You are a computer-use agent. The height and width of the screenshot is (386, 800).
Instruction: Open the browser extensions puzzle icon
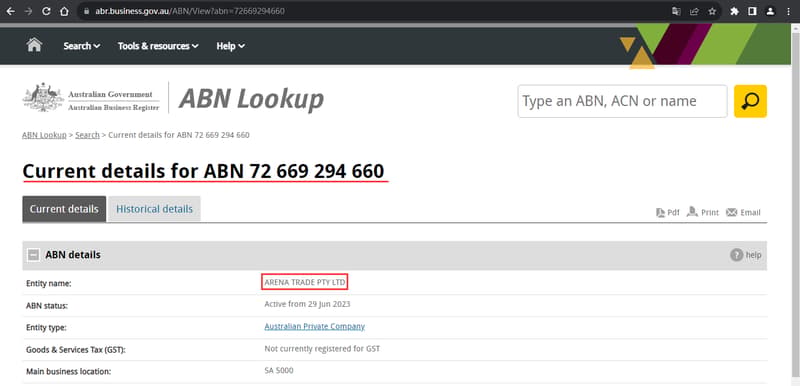click(x=734, y=11)
